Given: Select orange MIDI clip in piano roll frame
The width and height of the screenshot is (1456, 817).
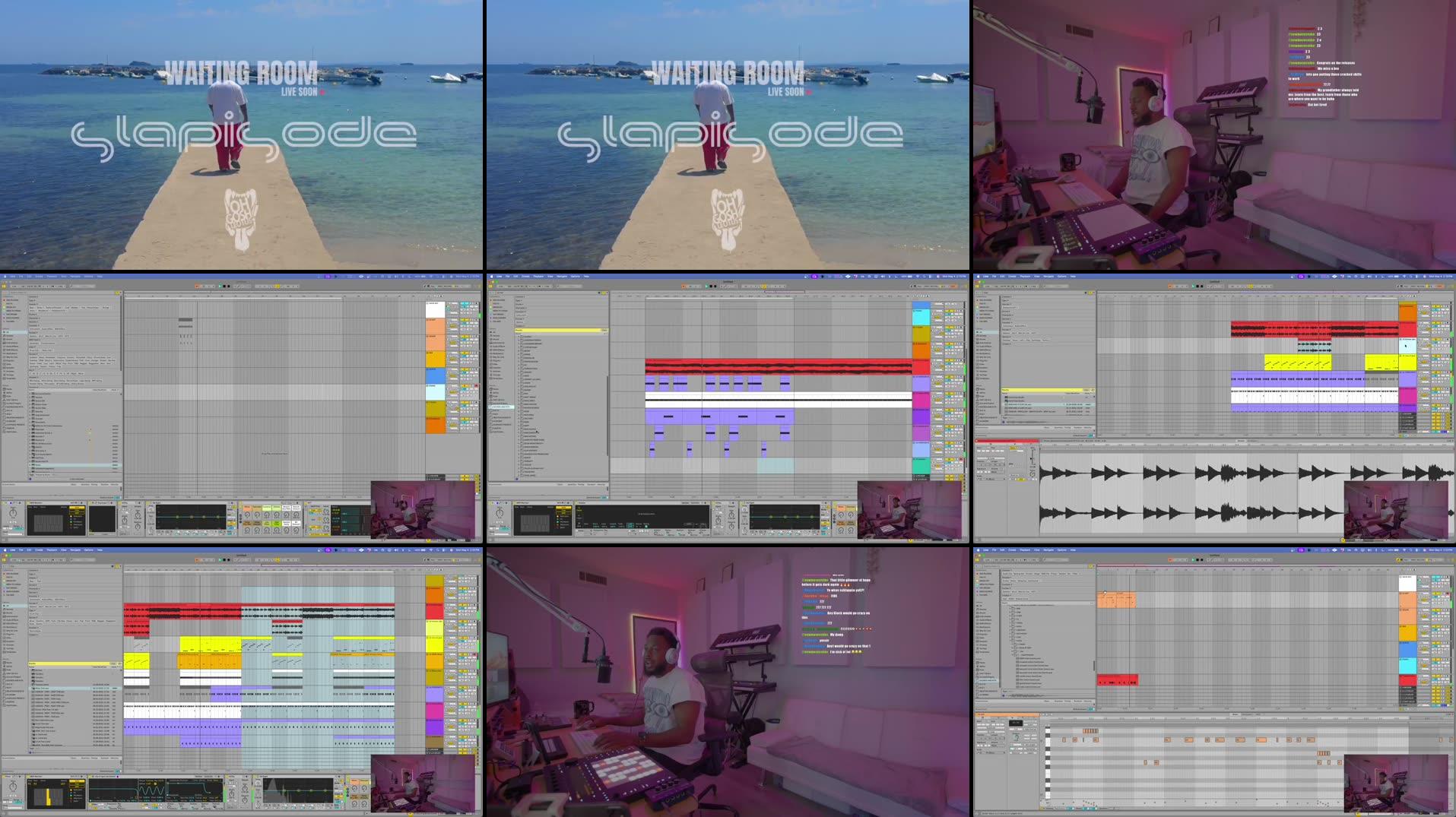Looking at the screenshot, I should tap(1116, 600).
